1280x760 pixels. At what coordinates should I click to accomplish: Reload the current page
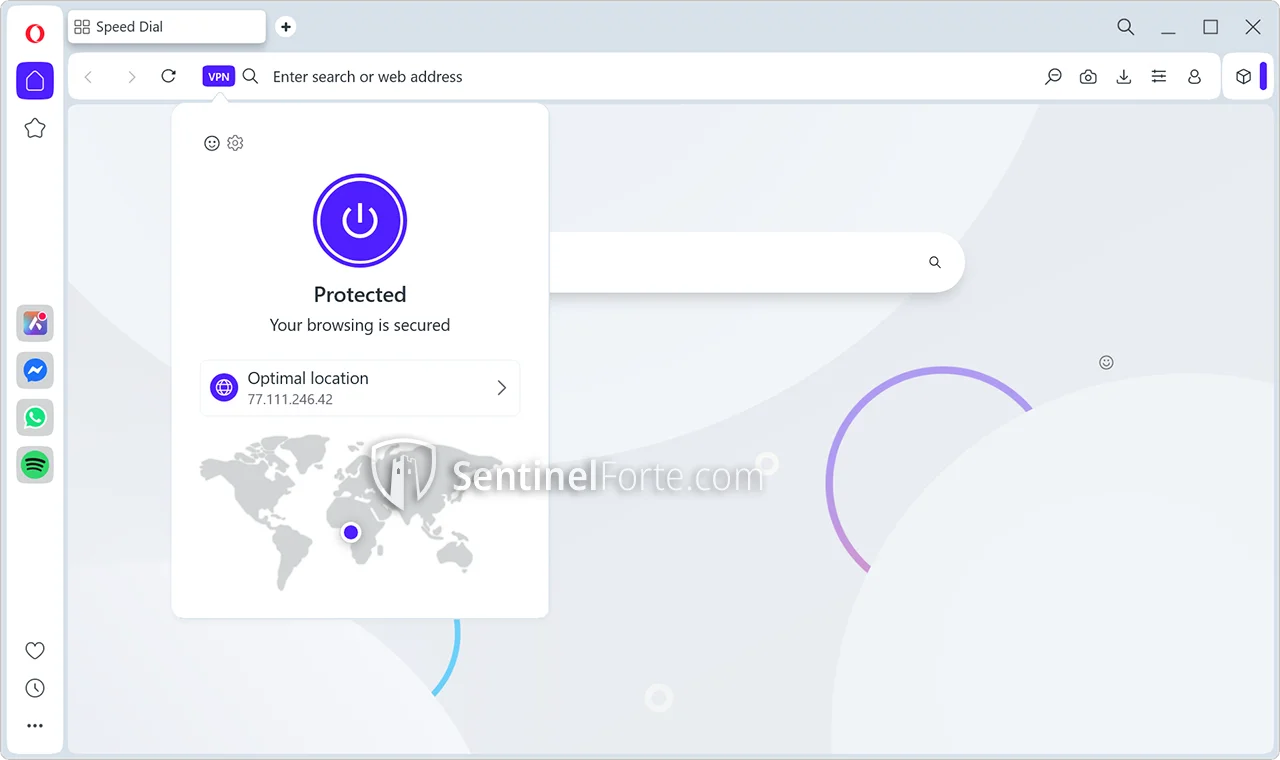click(x=169, y=76)
